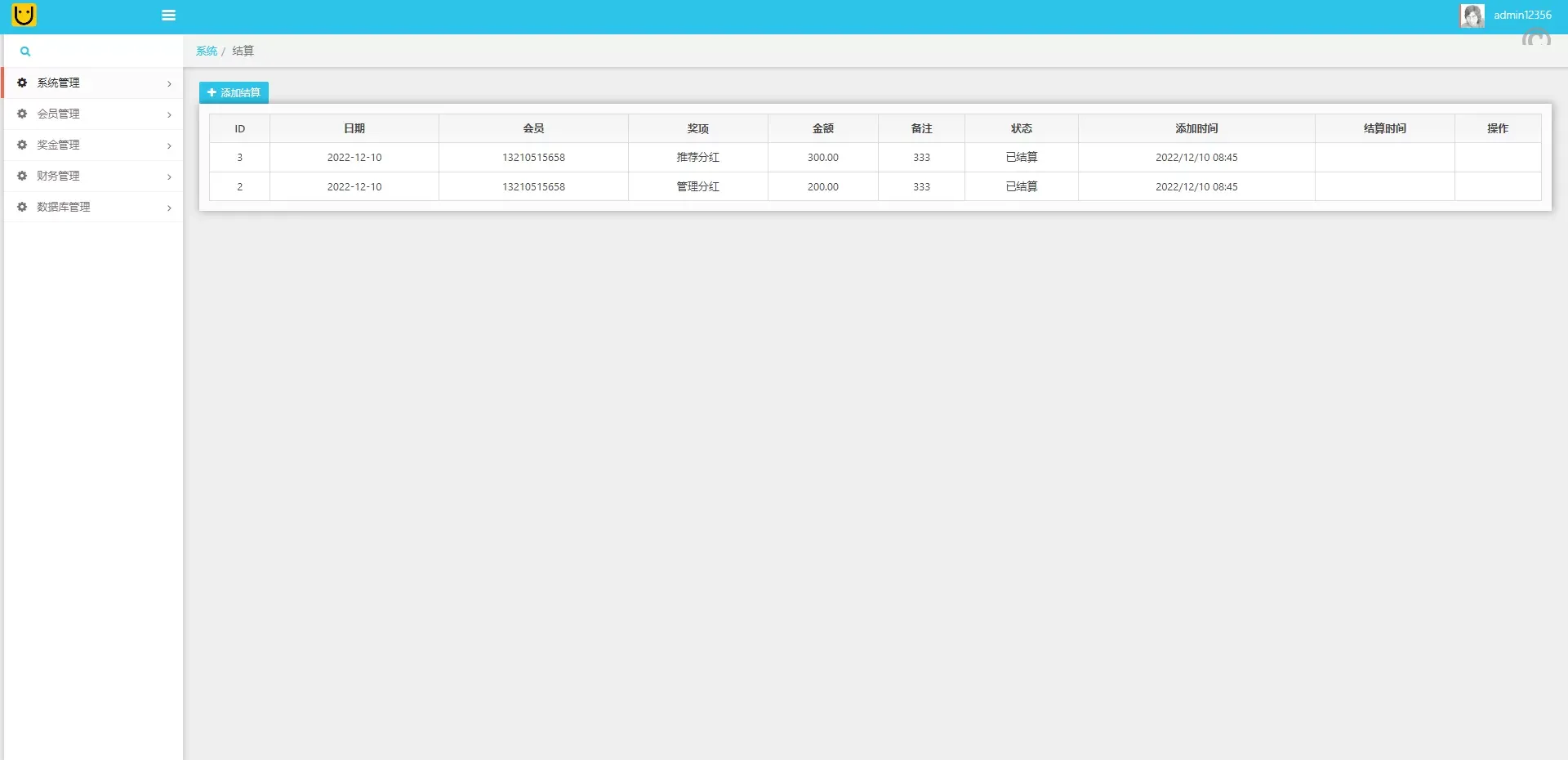Viewport: 1568px width, 760px height.
Task: Click gear icon beside 系统管理
Action: (22, 83)
